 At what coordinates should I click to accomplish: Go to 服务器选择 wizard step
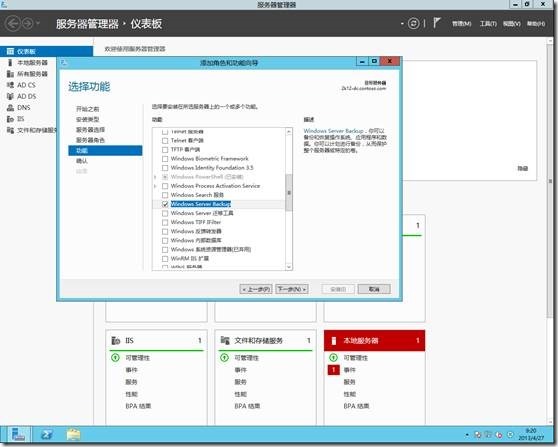90,130
